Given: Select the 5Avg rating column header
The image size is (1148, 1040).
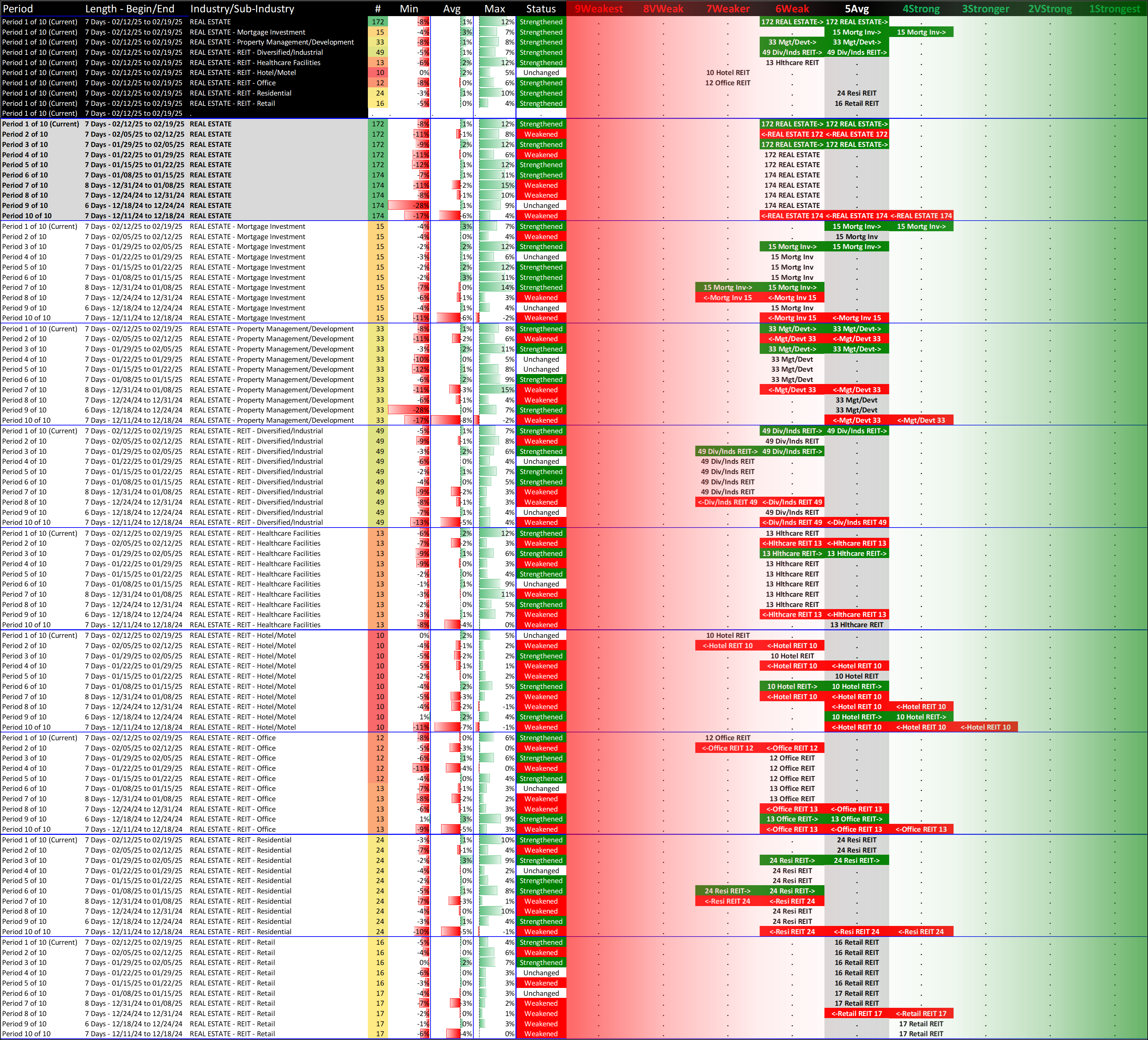Looking at the screenshot, I should 857,9.
